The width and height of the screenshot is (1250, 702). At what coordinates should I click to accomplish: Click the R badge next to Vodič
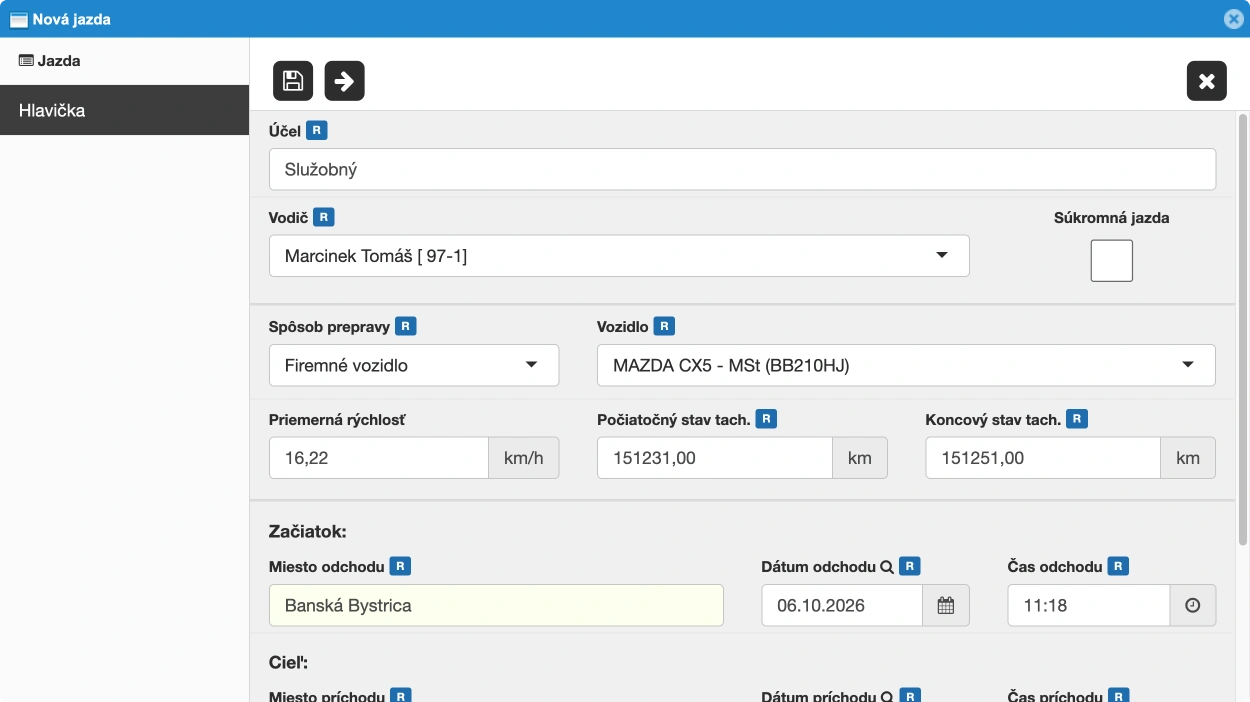point(324,217)
